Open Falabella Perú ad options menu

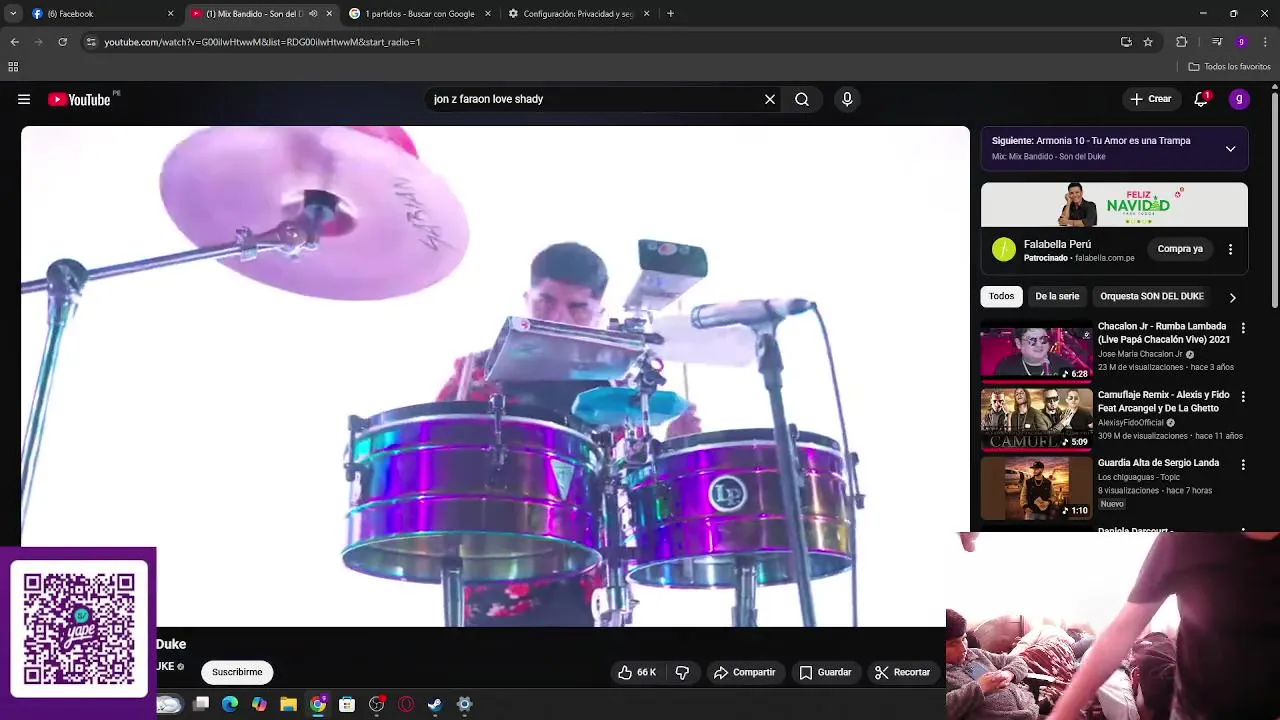pos(1230,249)
